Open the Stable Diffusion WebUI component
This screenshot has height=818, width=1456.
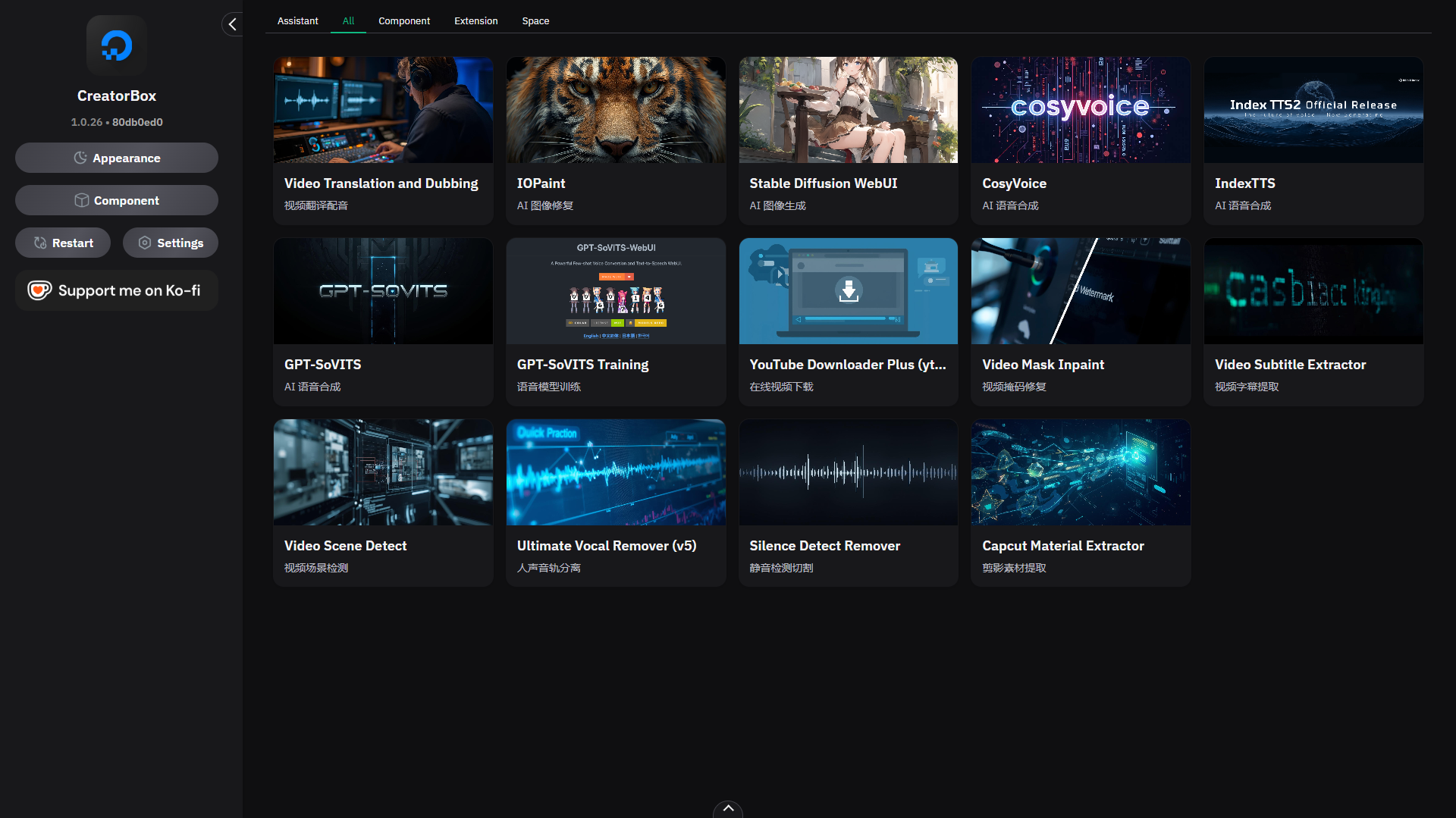[x=848, y=140]
